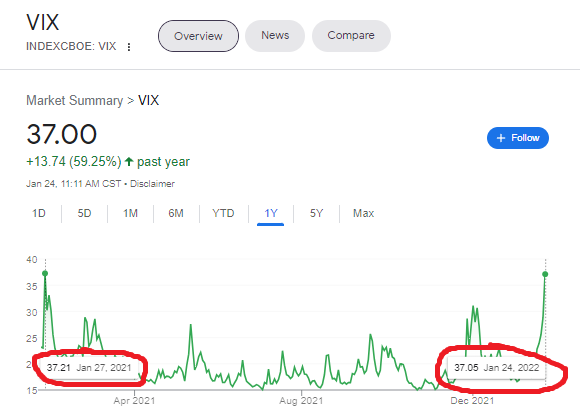Select the 5D time range

(x=84, y=213)
